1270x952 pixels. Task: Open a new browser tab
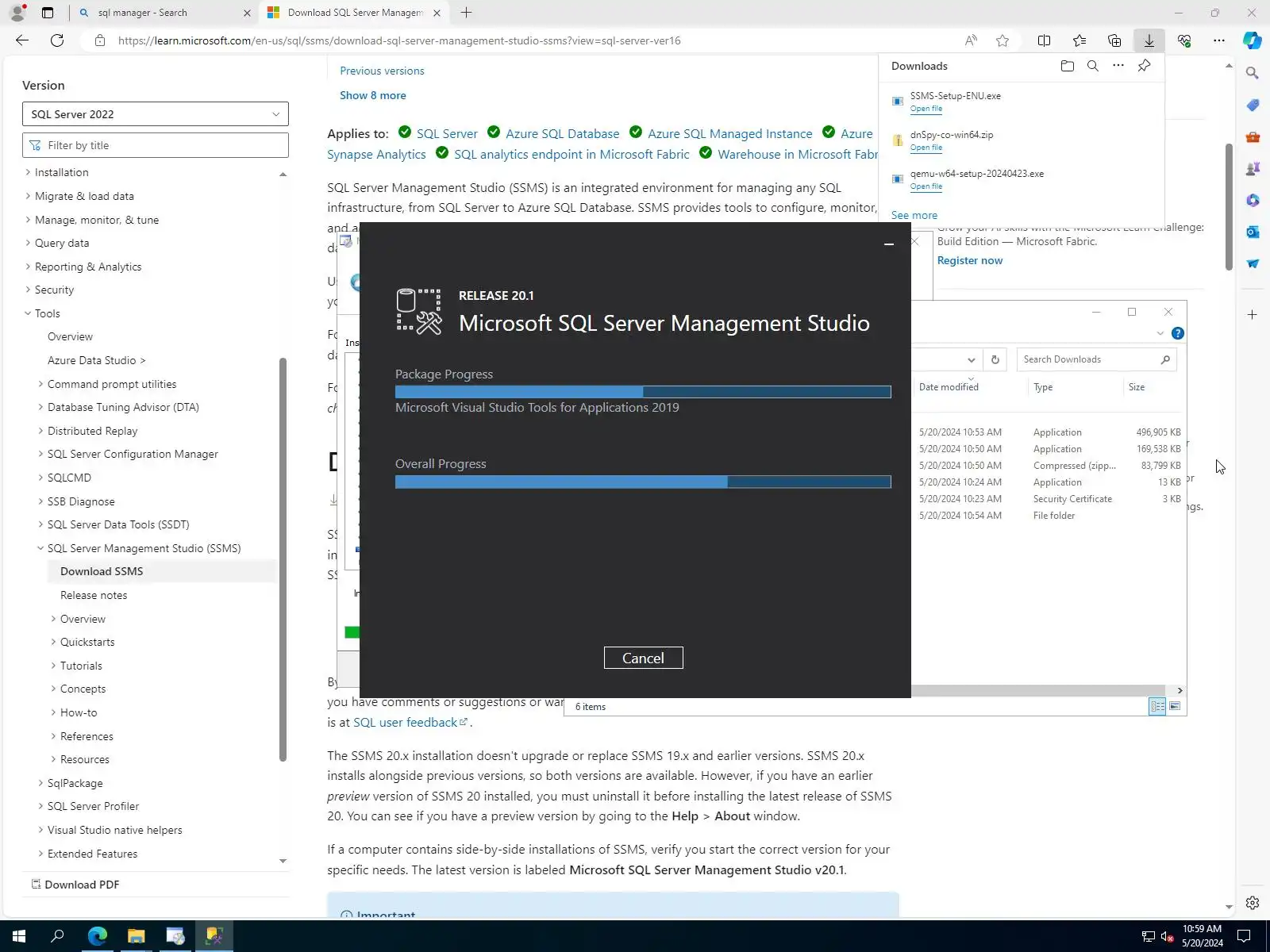point(467,13)
